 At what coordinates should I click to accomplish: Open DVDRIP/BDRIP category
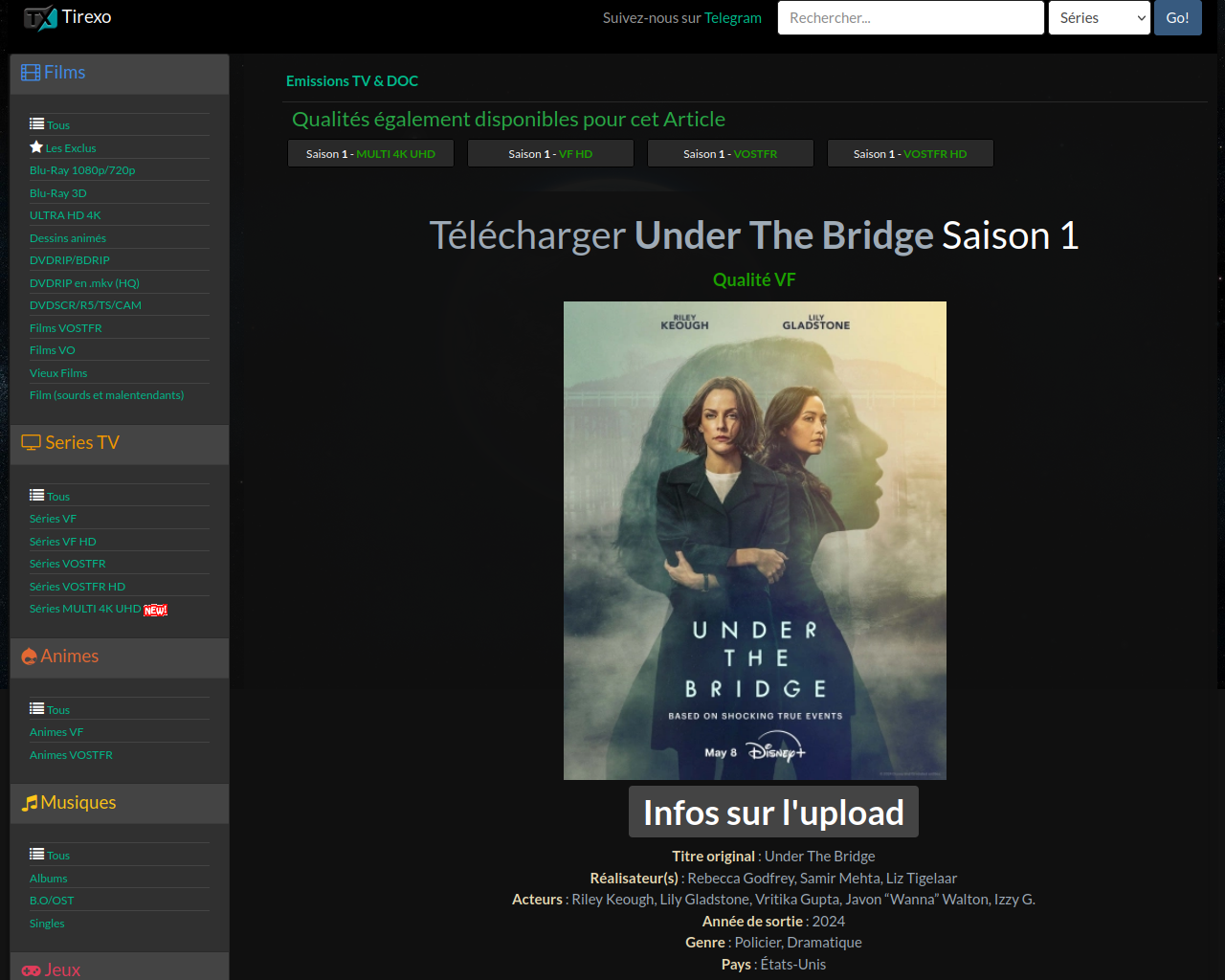tap(70, 260)
